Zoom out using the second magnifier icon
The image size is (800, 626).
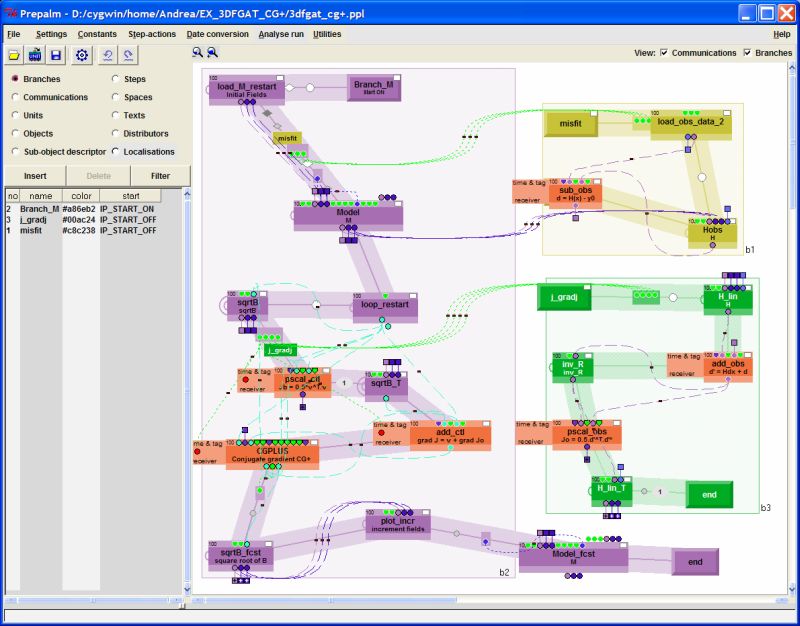coord(212,52)
